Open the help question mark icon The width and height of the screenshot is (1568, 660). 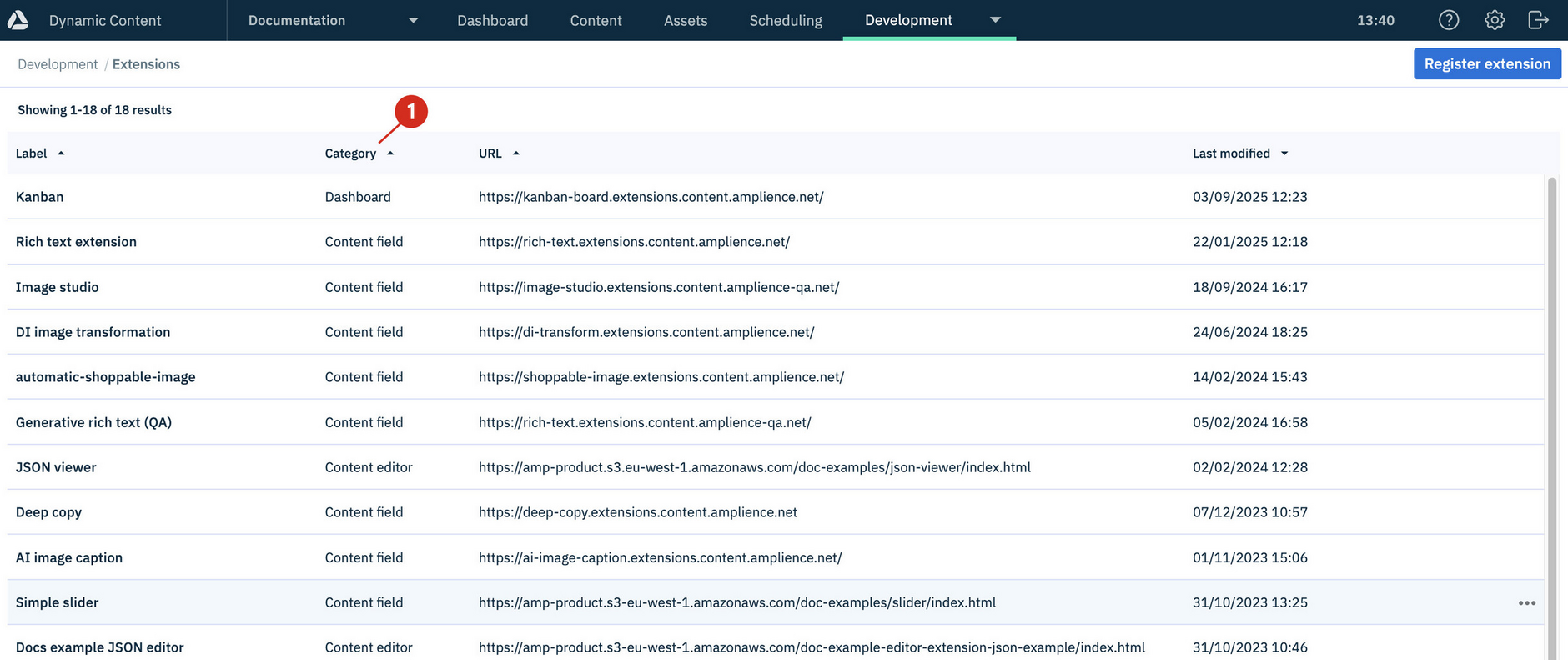point(1449,20)
